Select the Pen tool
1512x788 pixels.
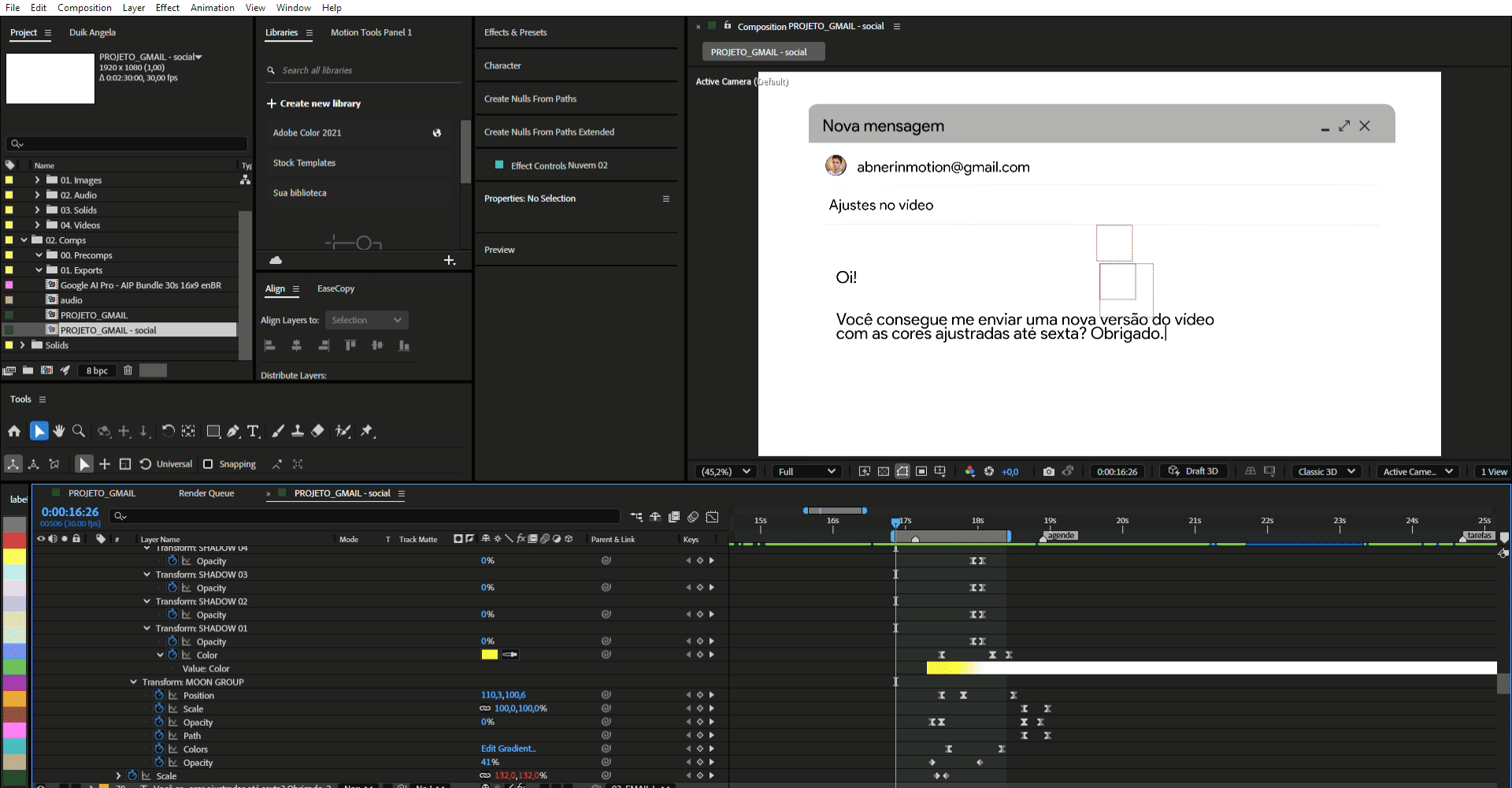tap(233, 431)
